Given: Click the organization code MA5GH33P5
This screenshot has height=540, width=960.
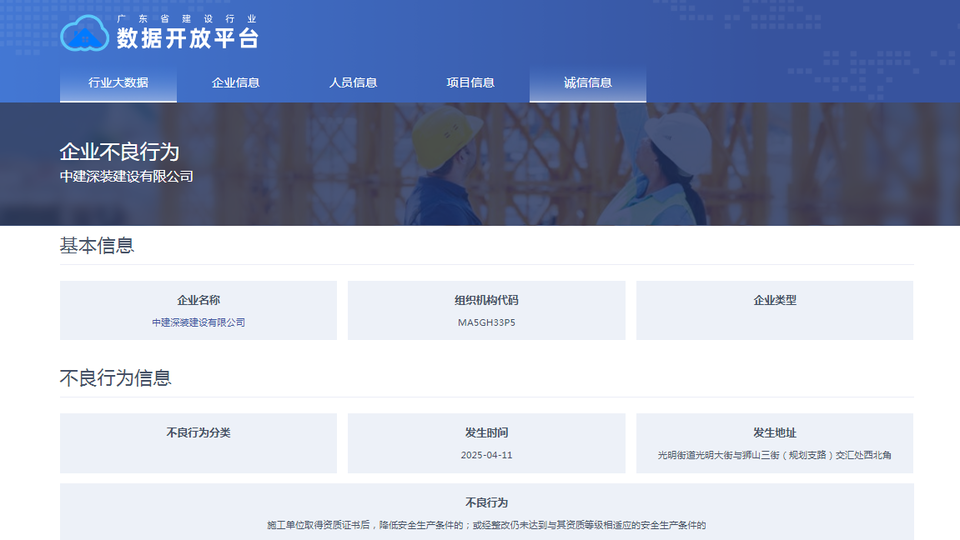Looking at the screenshot, I should 486,323.
